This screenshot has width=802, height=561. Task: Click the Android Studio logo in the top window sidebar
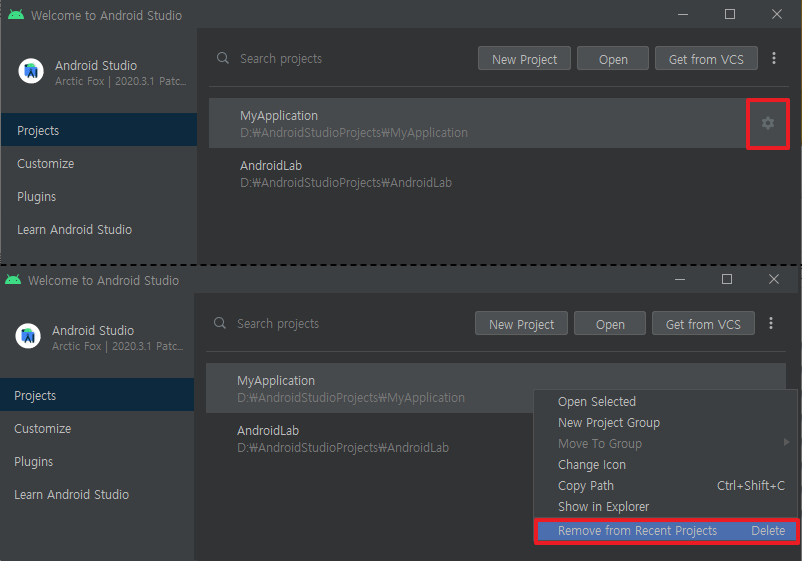(31, 71)
